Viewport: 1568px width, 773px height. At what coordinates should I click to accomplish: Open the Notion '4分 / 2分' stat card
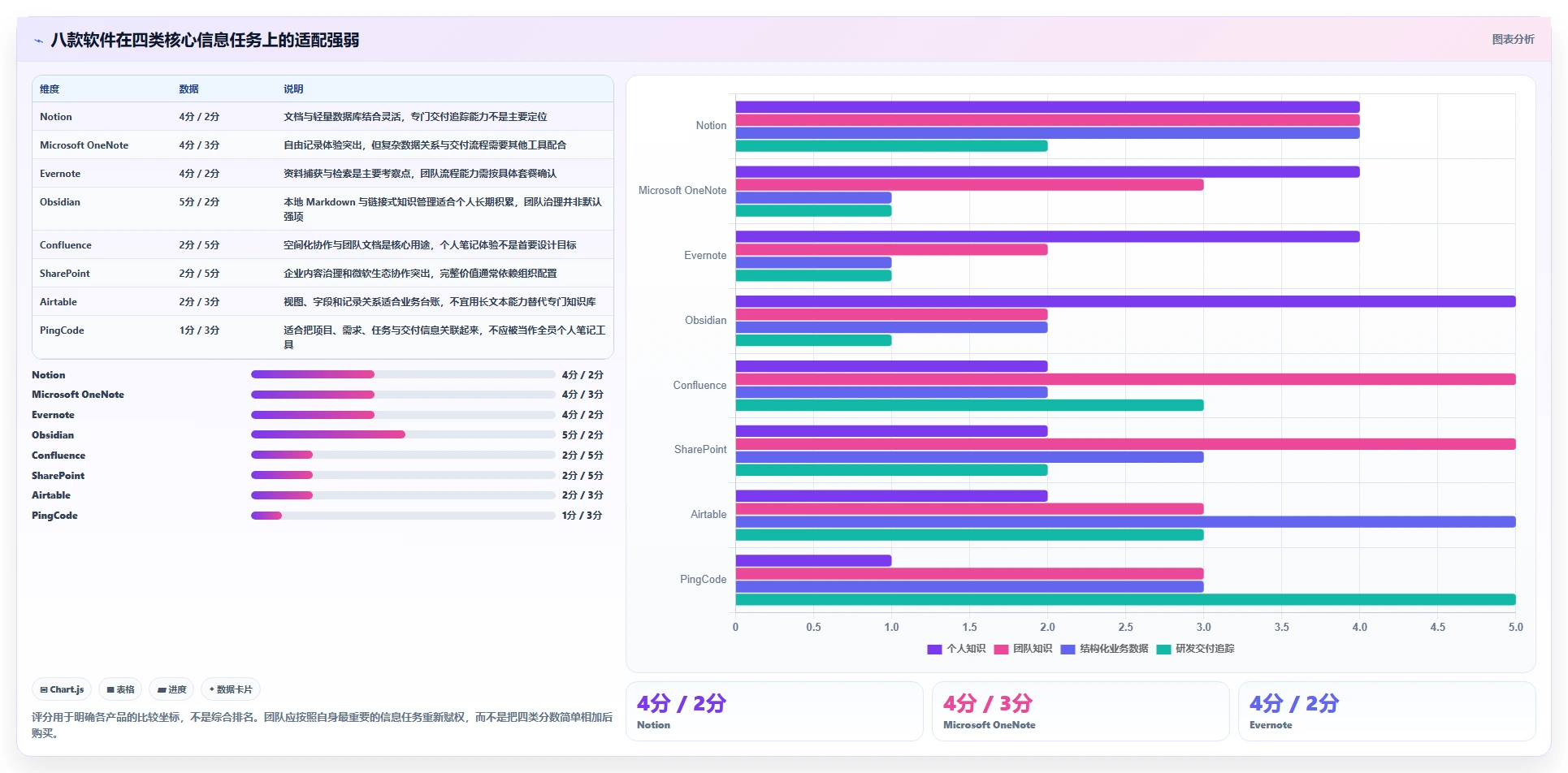coord(774,711)
